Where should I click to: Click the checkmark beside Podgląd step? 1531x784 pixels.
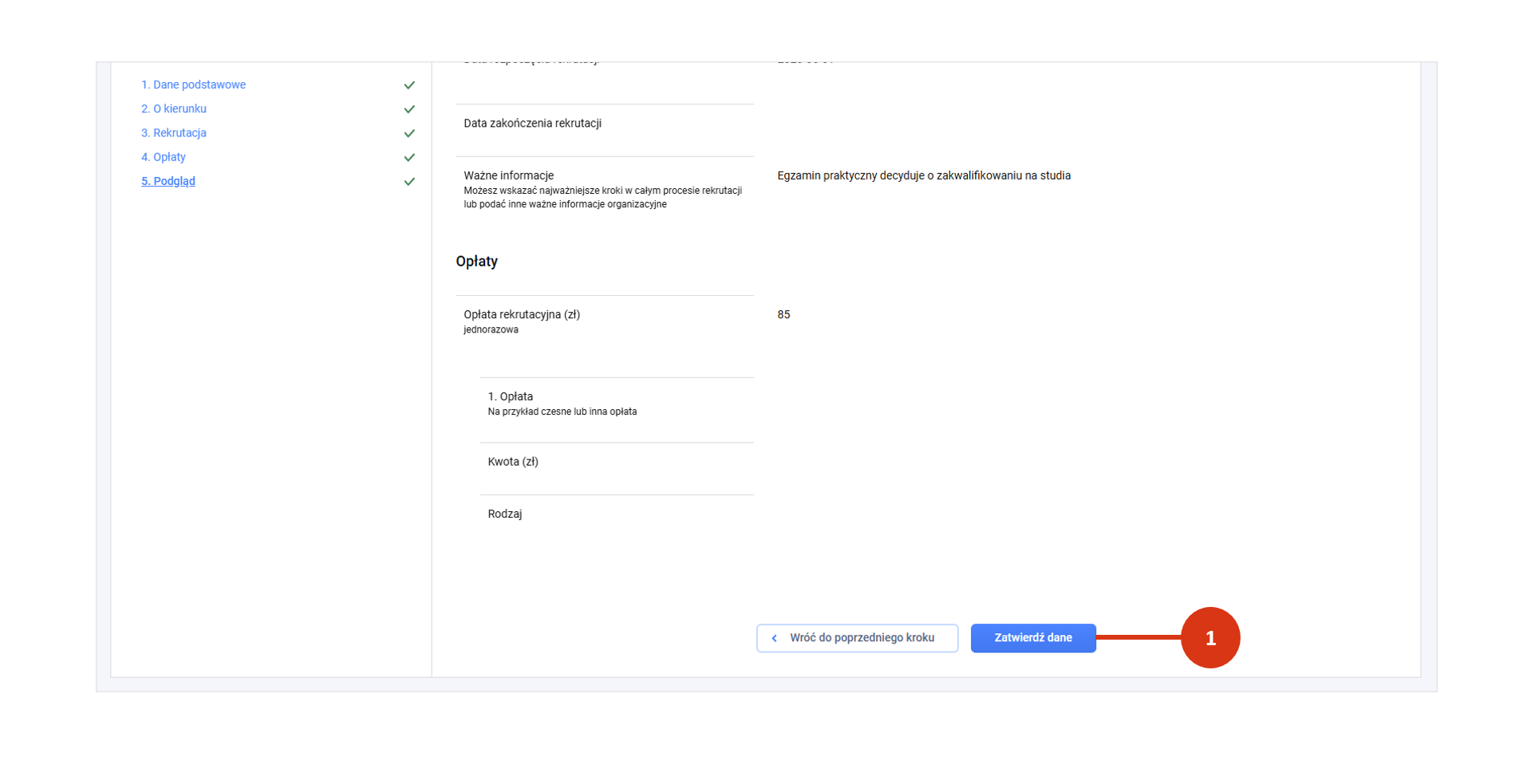click(409, 182)
